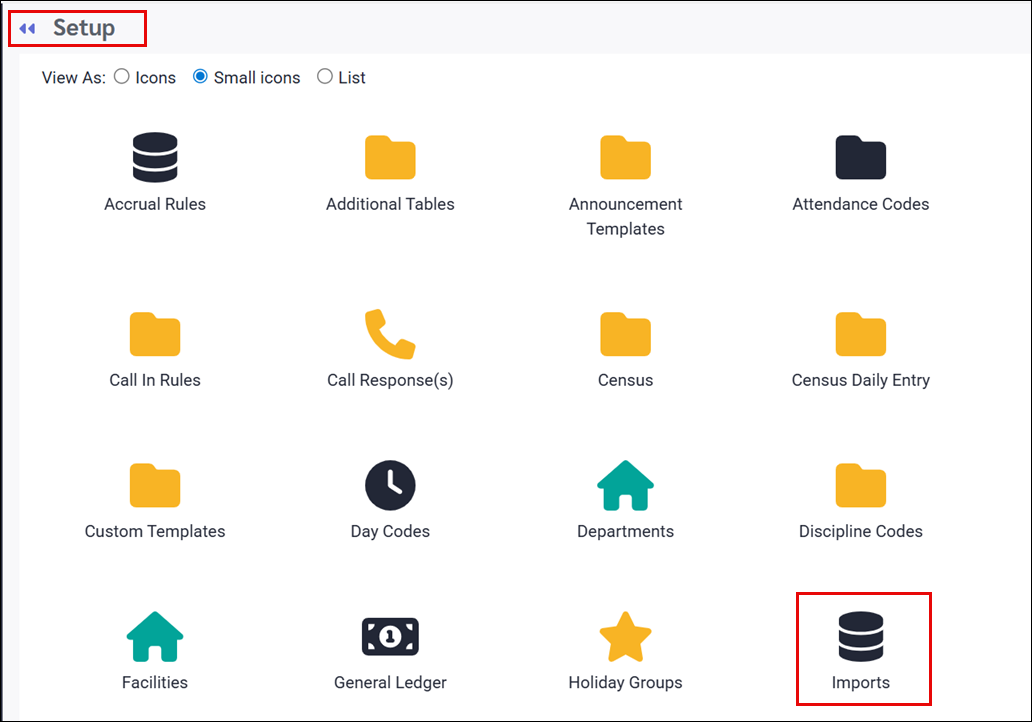Select the Small icons radio button
The image size is (1032, 722).
pyautogui.click(x=200, y=77)
